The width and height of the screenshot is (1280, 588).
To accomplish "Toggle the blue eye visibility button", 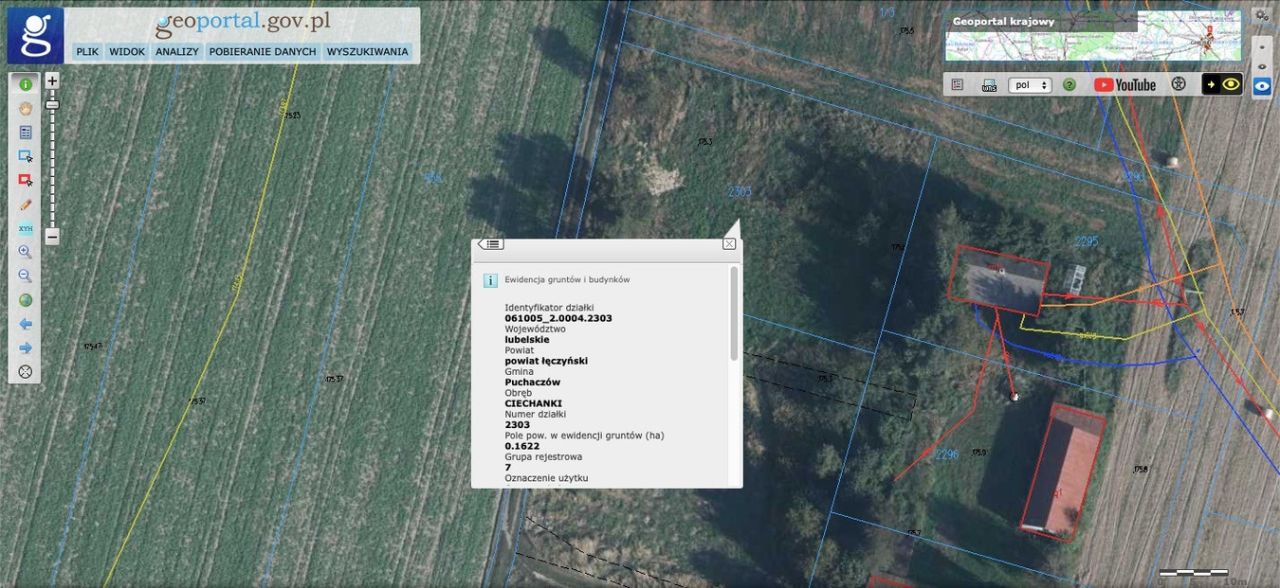I will coord(1262,86).
